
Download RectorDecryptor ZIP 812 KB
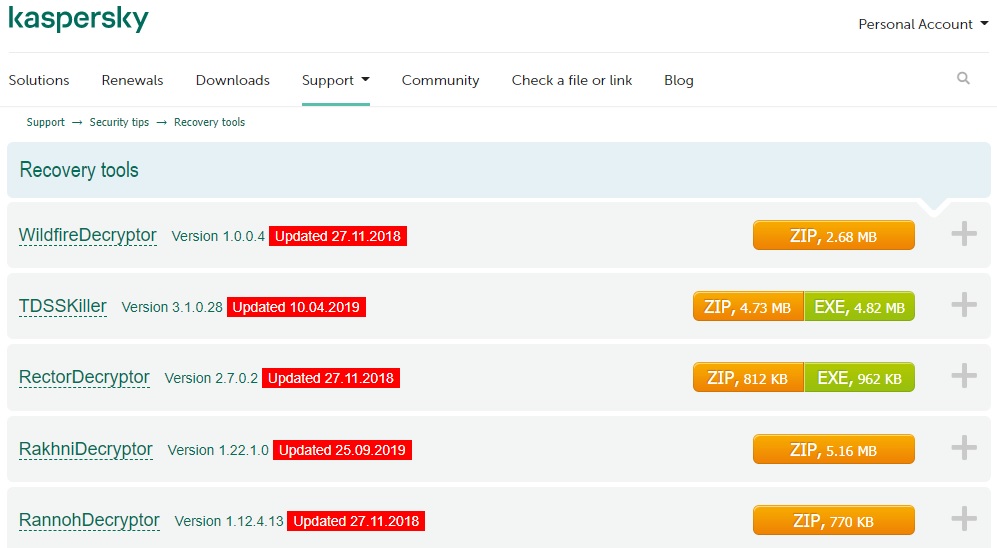[748, 377]
